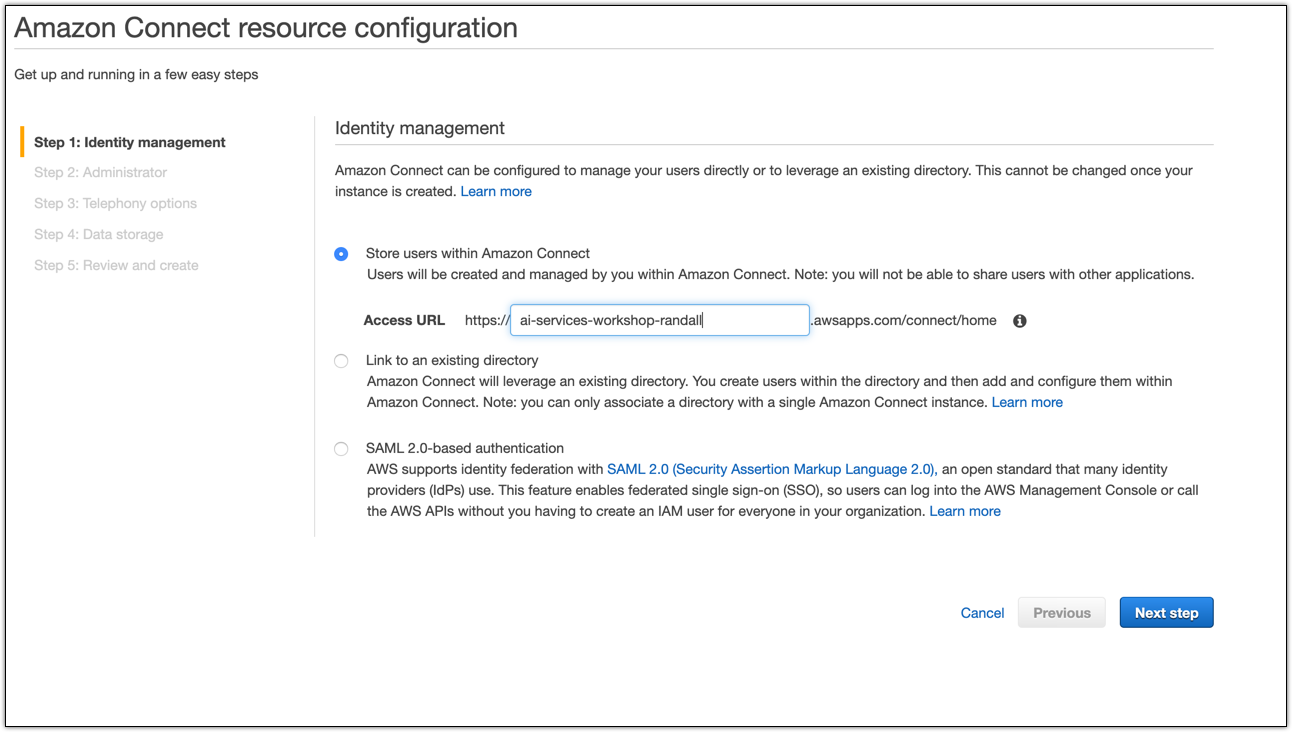The image size is (1292, 732).
Task: Click the Amazon Connect resource configuration title
Action: pyautogui.click(x=266, y=28)
